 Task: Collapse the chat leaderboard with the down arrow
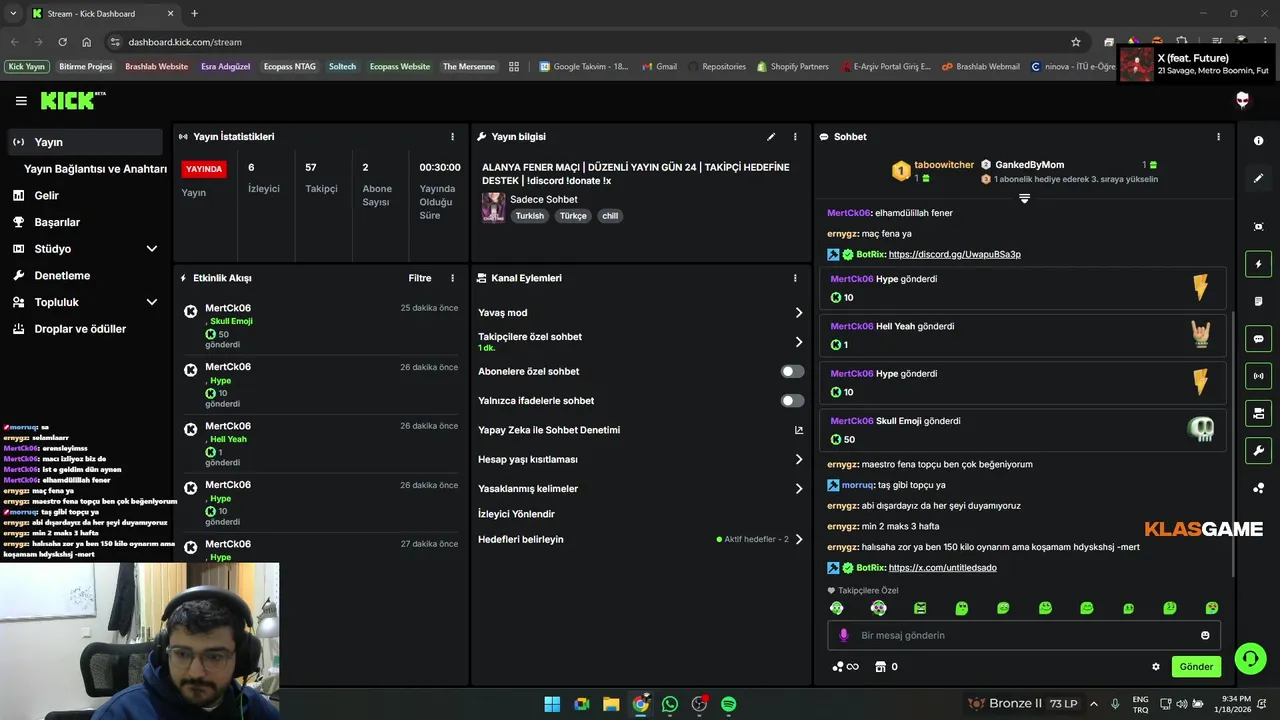[1024, 198]
